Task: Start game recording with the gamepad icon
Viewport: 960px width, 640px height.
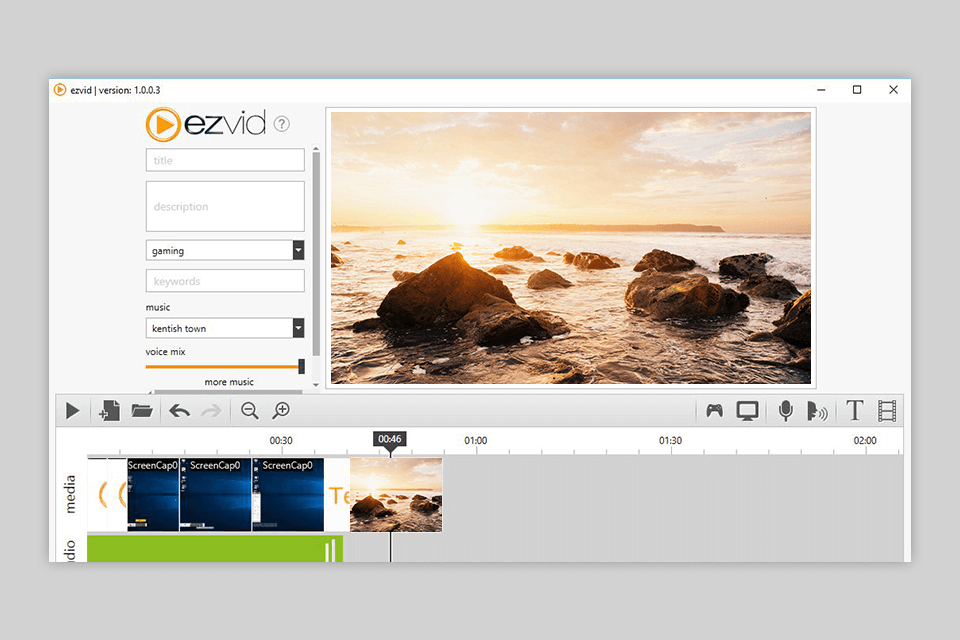Action: (714, 410)
